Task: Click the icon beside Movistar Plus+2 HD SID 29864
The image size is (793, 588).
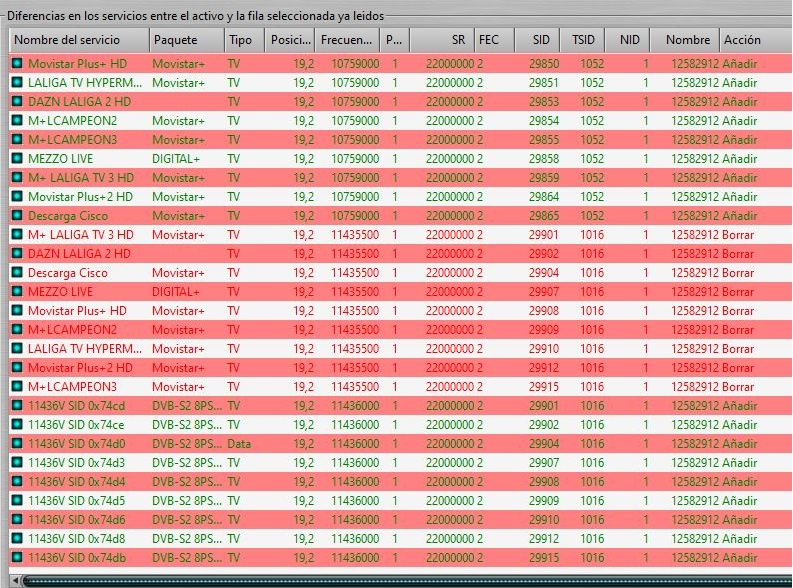Action: click(x=17, y=197)
